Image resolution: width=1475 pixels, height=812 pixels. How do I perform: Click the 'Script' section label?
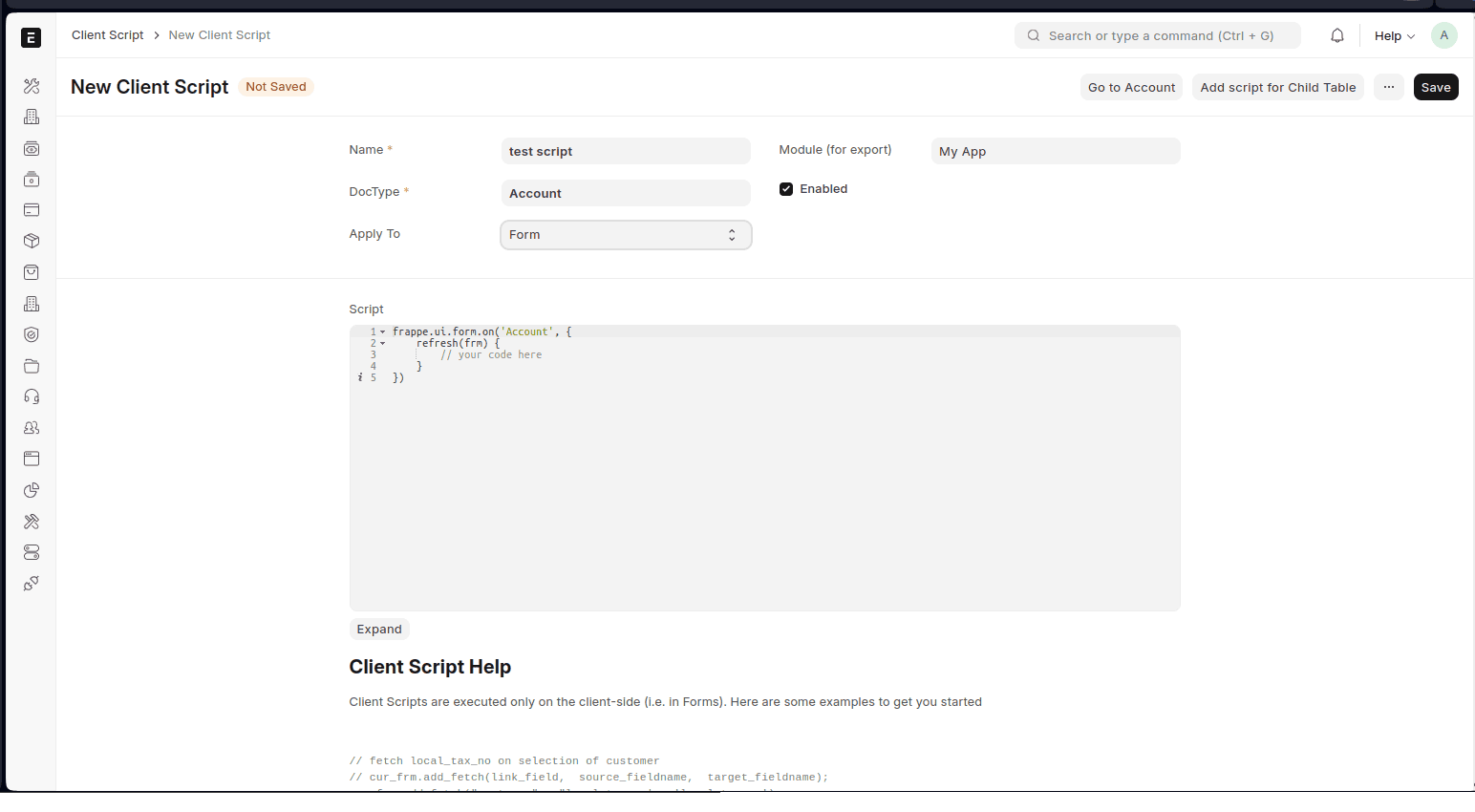pyautogui.click(x=366, y=310)
